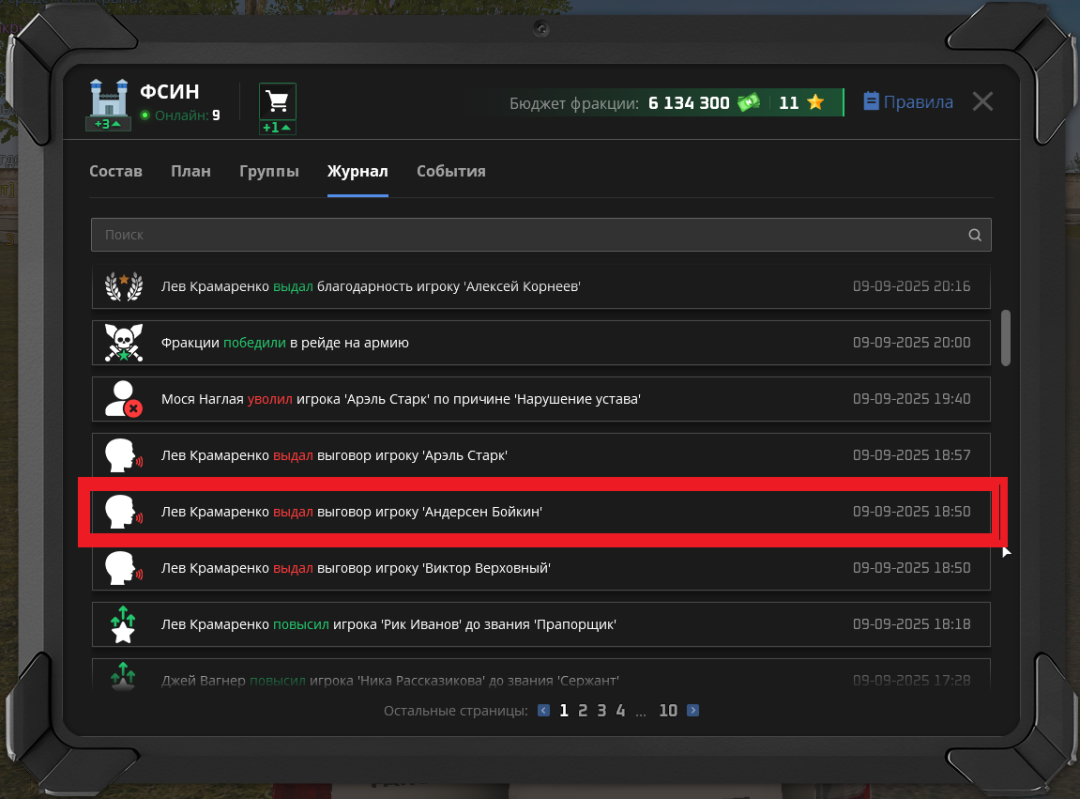Click the laurel wreath commendation icon
The height and width of the screenshot is (799, 1080).
(x=124, y=287)
